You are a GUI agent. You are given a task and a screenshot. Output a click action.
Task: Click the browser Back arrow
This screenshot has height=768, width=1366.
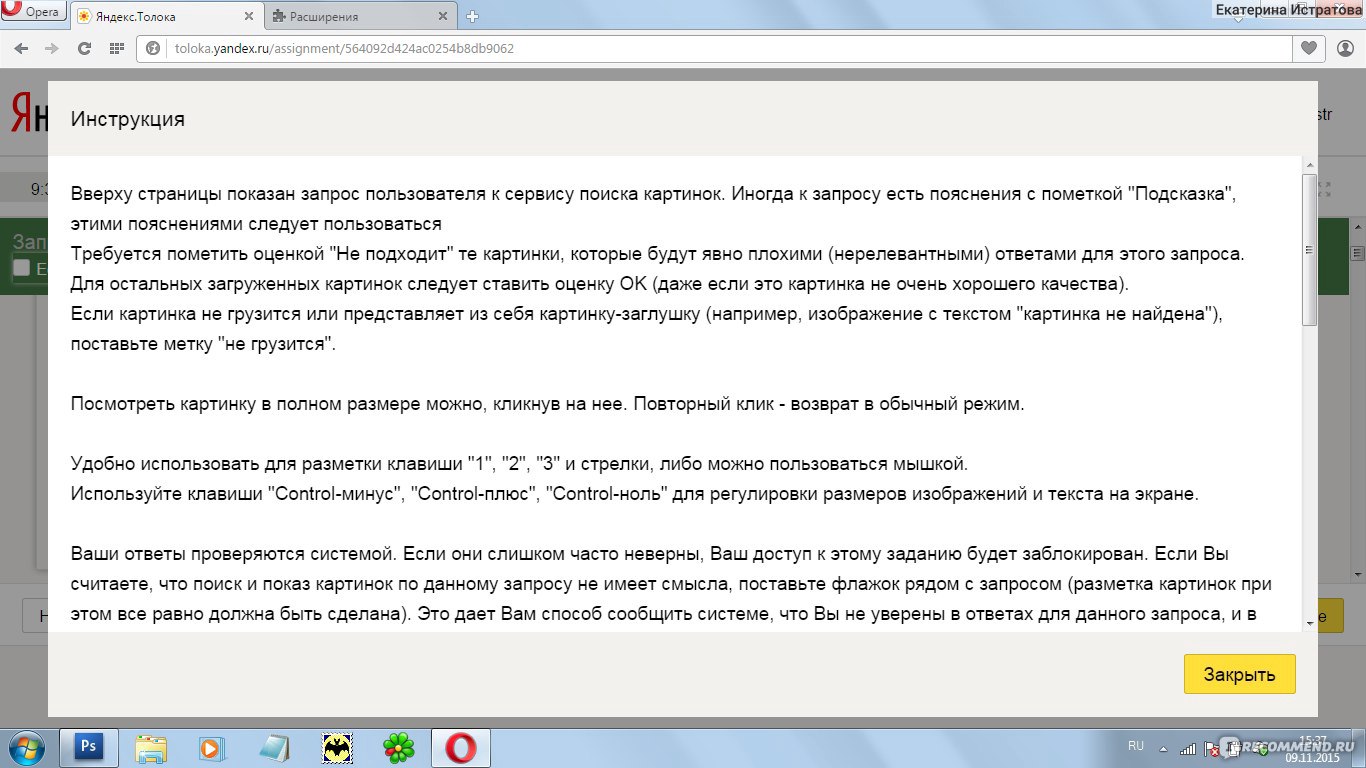click(x=22, y=48)
